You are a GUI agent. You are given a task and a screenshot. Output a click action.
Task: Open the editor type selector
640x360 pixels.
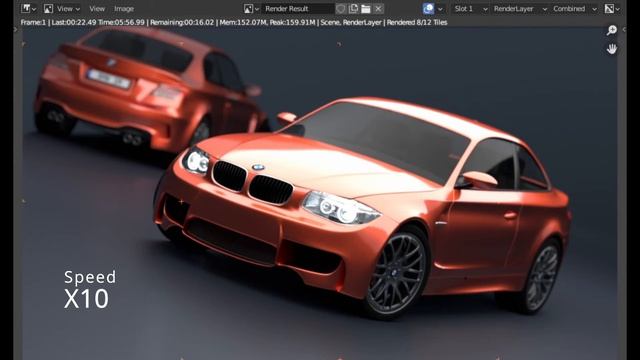point(28,9)
